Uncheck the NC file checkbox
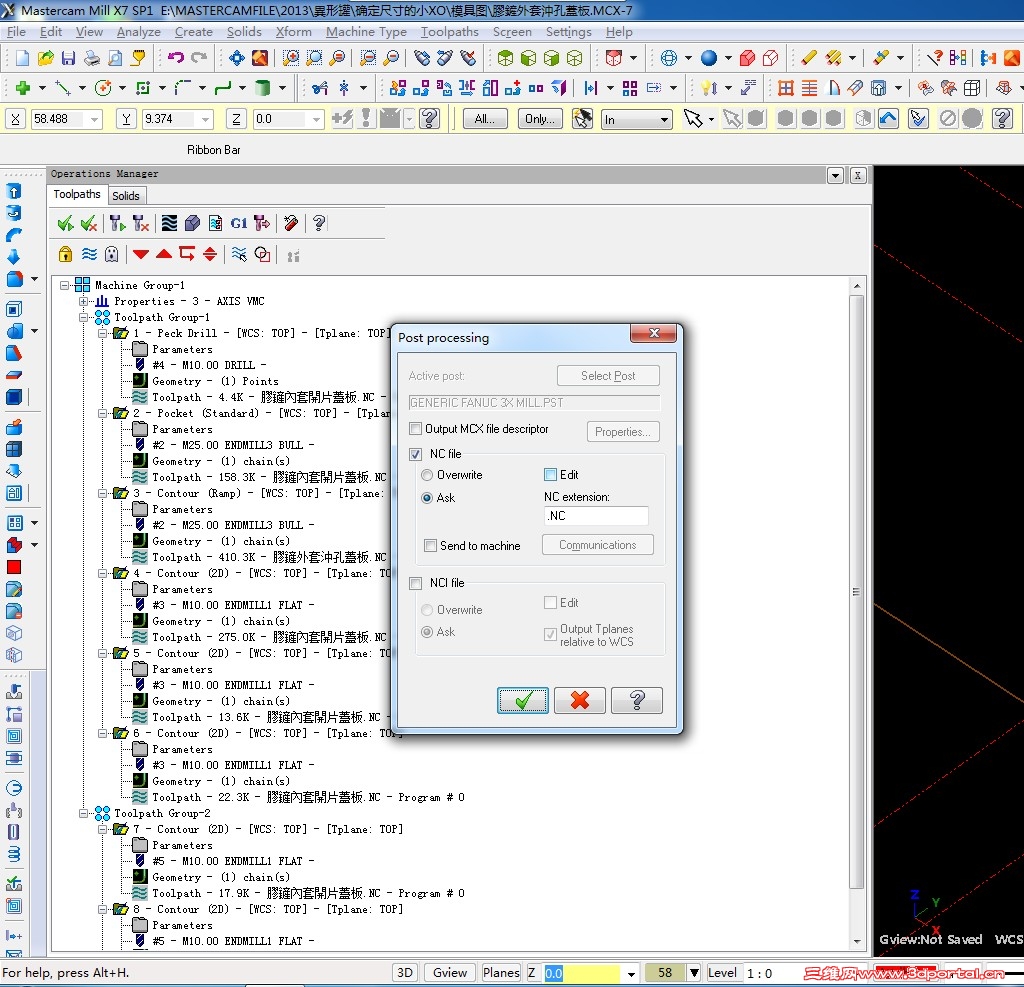Screen dimensions: 1024x987 click(415, 454)
